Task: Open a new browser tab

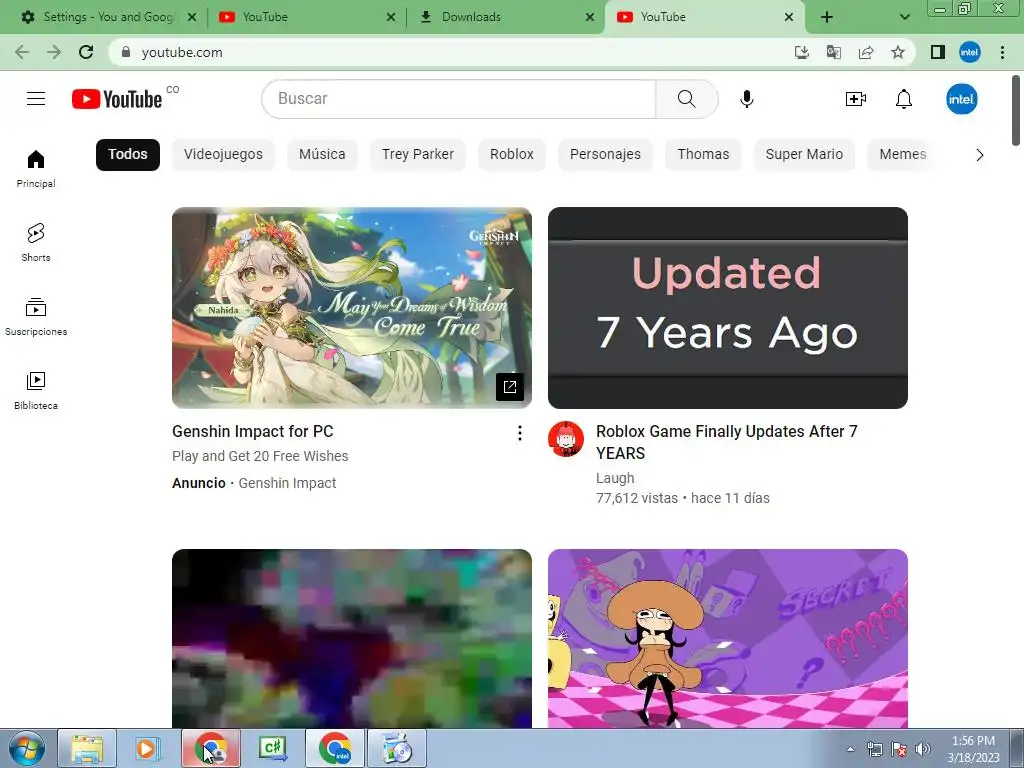Action: (x=827, y=17)
